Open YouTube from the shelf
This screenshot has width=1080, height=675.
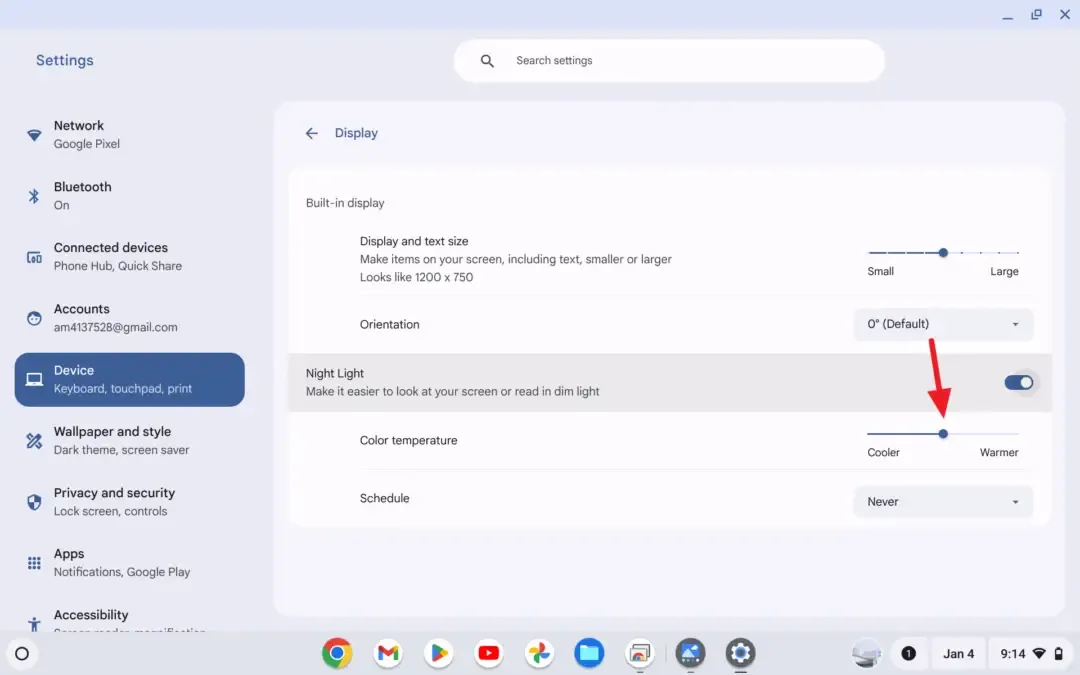click(489, 653)
